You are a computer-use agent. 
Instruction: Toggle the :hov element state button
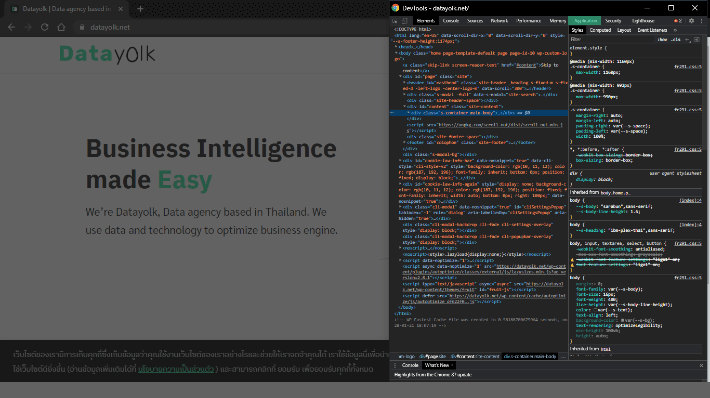(662, 39)
